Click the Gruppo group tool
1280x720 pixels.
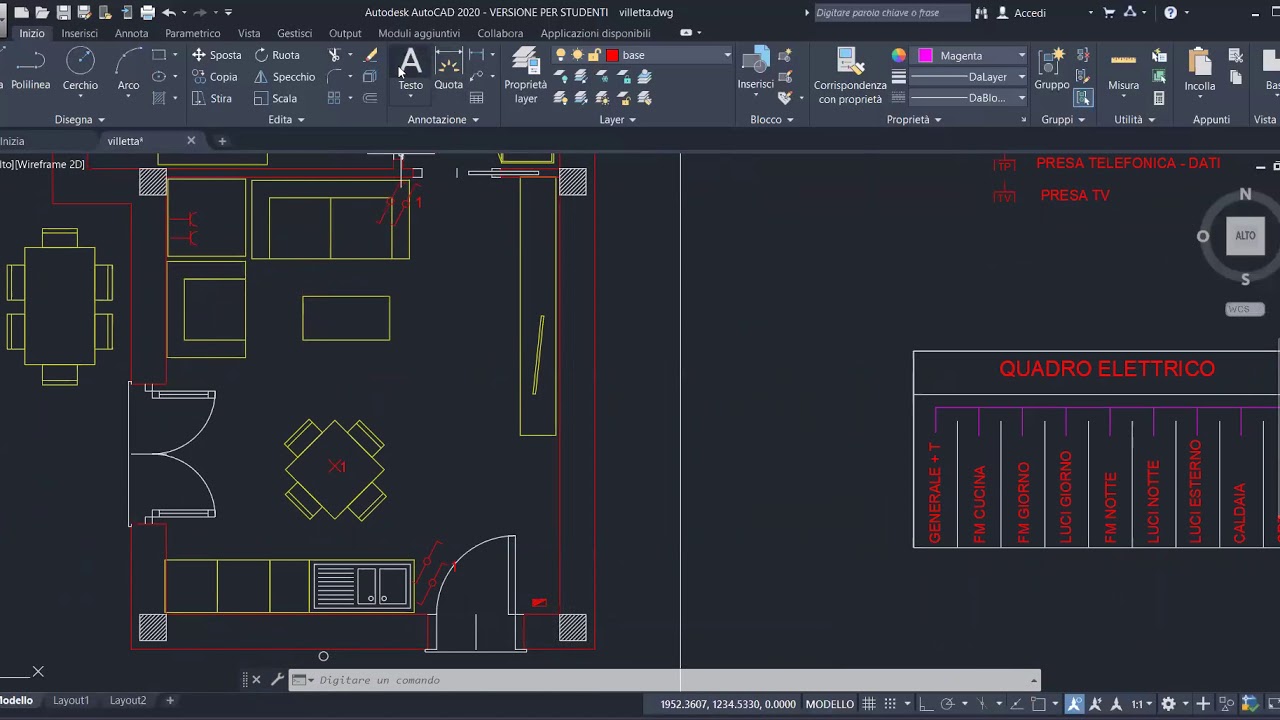point(1052,70)
